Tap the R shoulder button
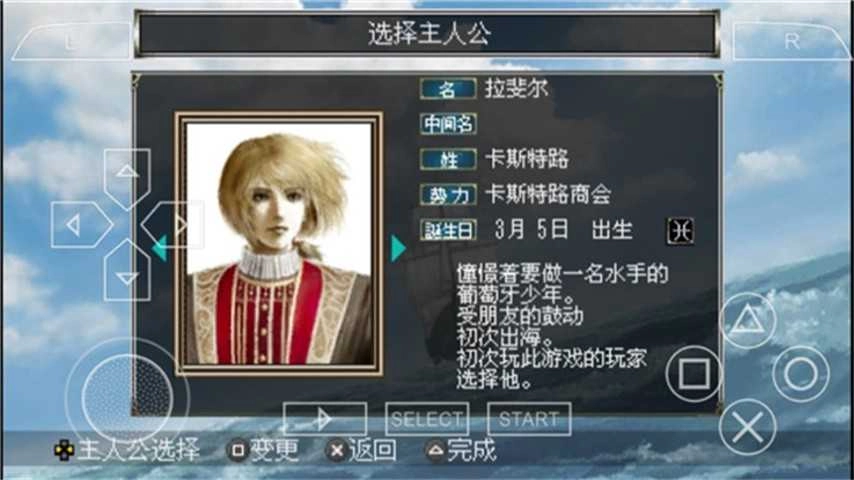The height and width of the screenshot is (480, 854). click(791, 41)
